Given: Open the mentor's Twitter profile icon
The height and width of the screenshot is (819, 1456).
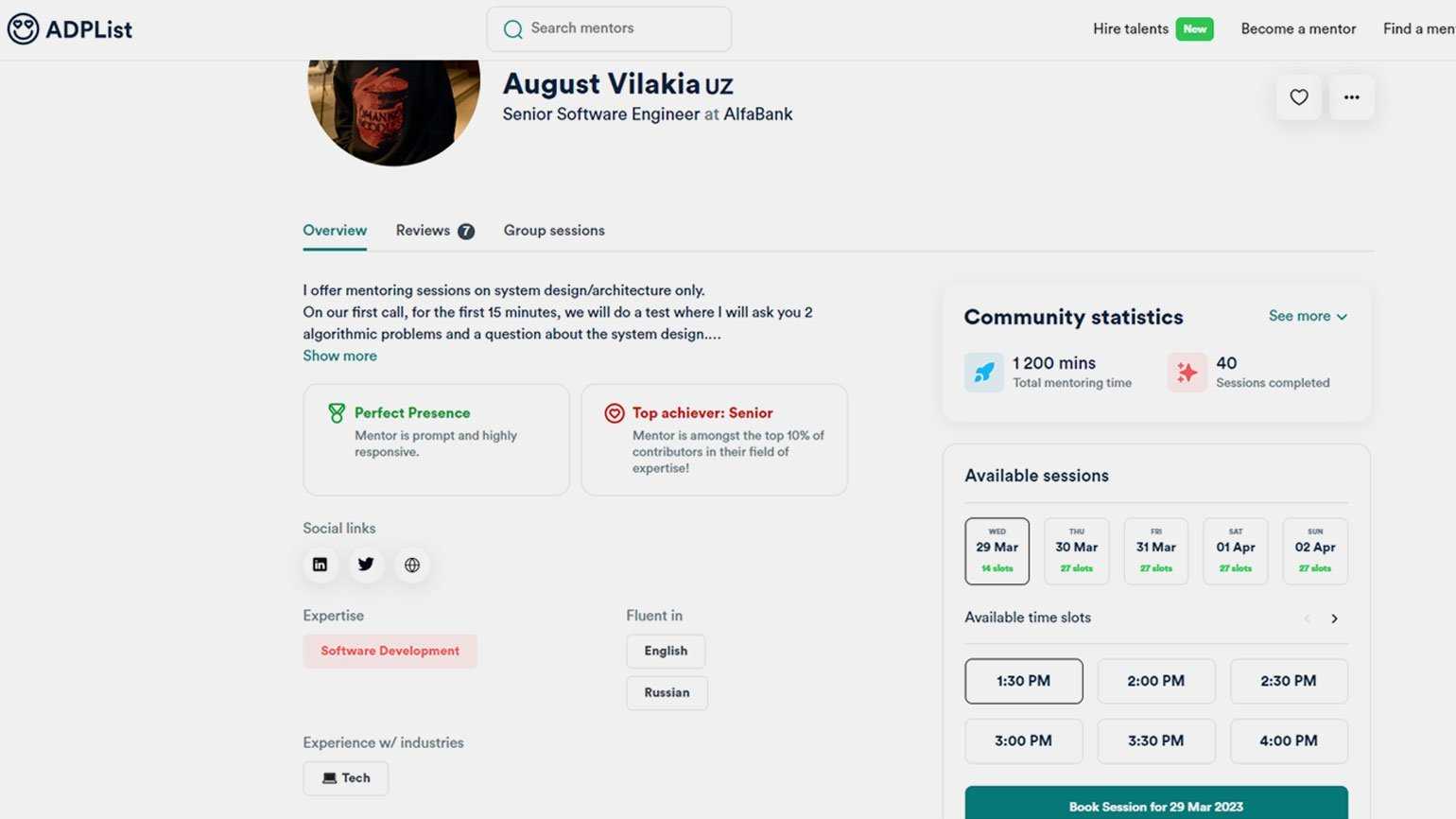Looking at the screenshot, I should [x=366, y=565].
